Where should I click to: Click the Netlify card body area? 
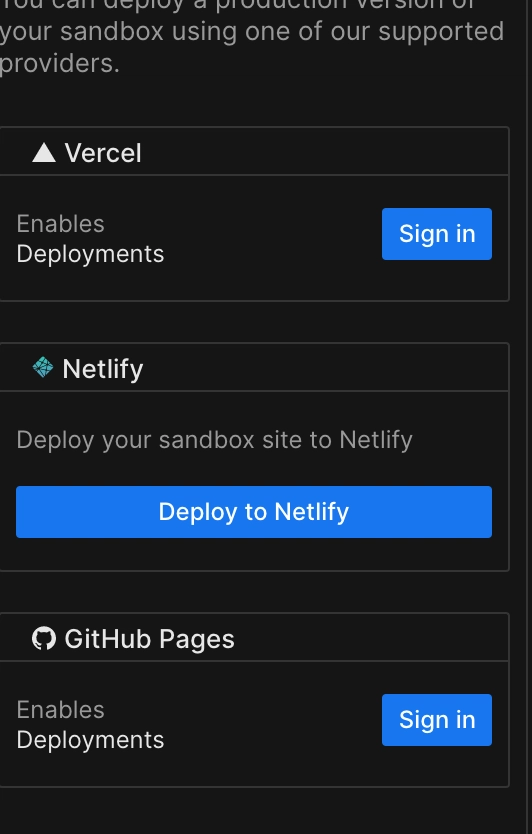[254, 481]
